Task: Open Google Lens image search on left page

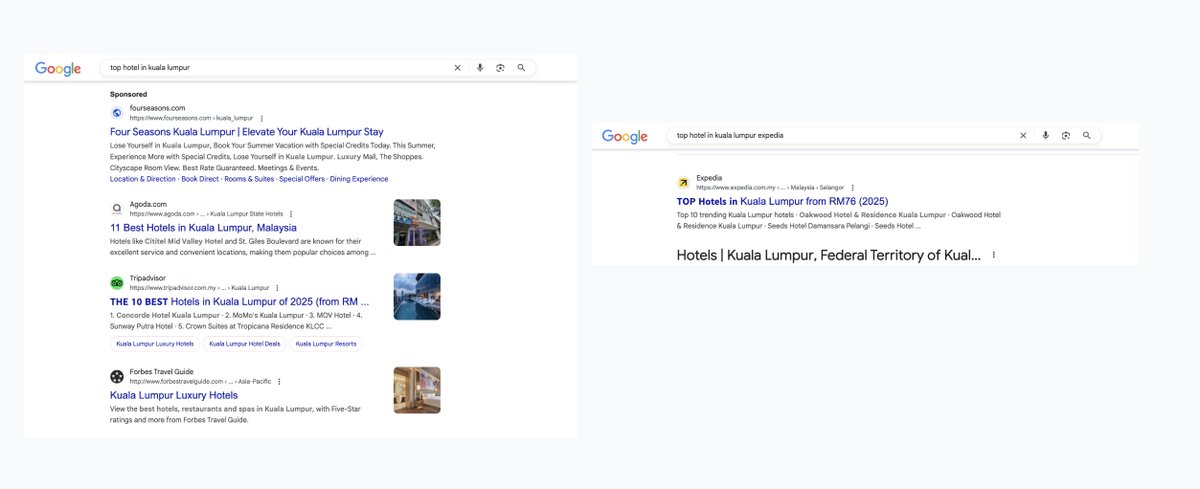Action: [500, 68]
